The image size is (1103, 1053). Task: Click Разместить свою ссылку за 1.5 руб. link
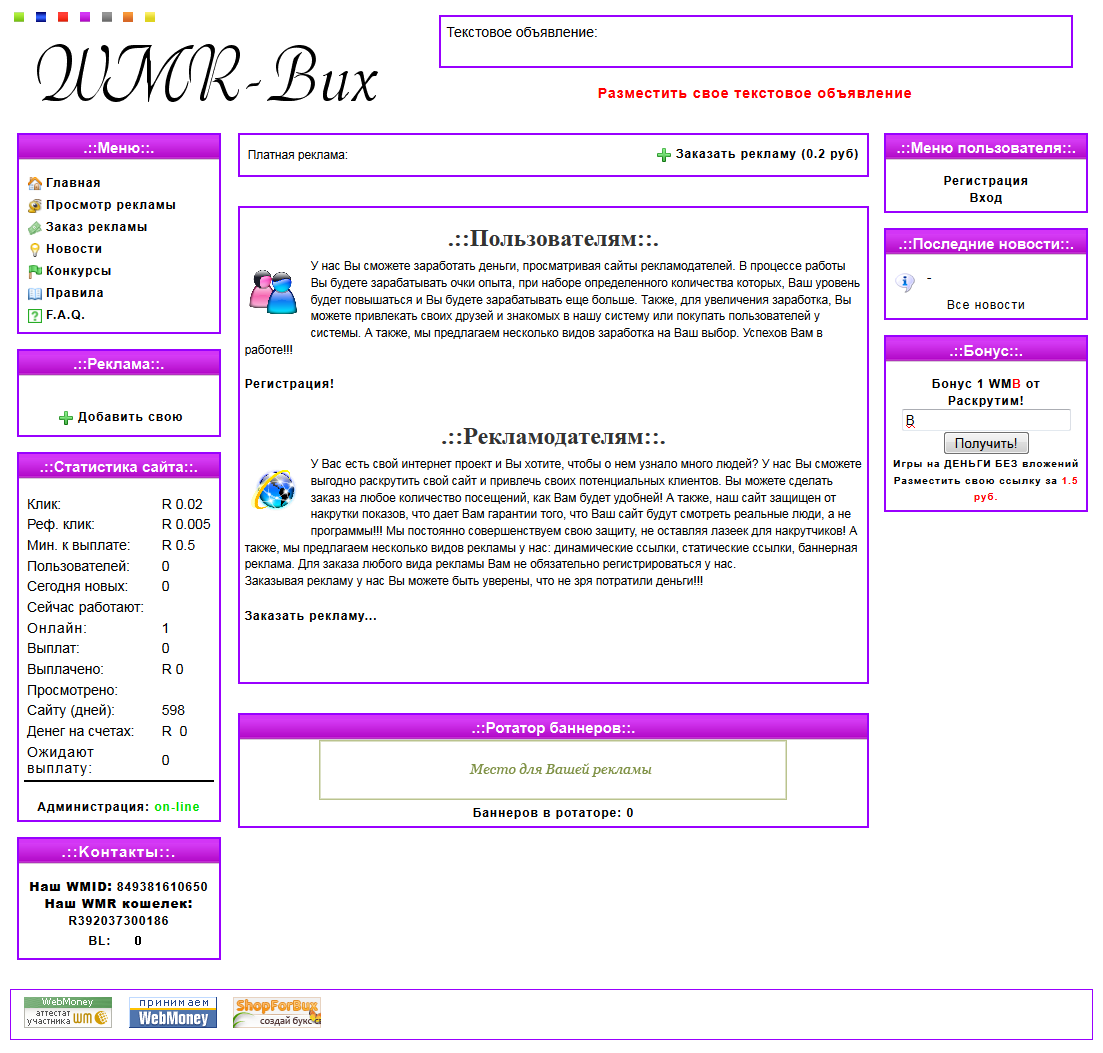(x=986, y=488)
